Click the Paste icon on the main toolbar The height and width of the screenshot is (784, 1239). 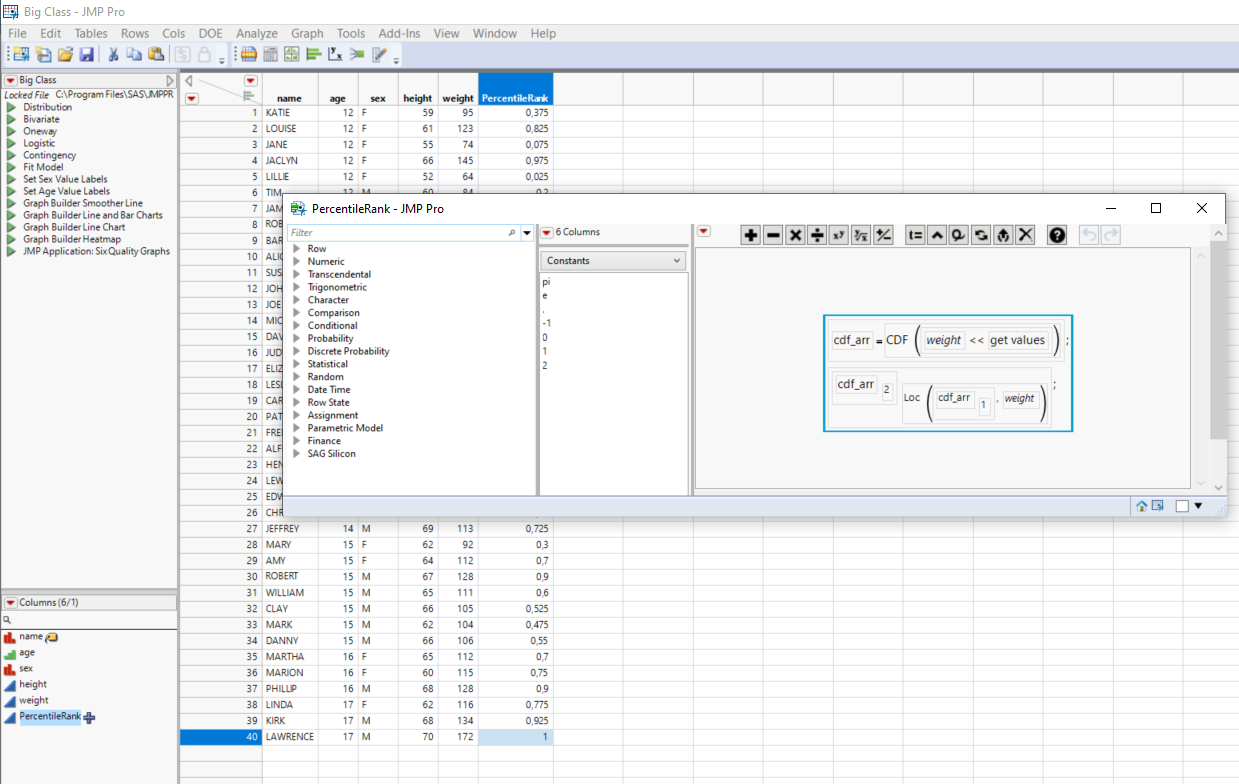(x=156, y=54)
